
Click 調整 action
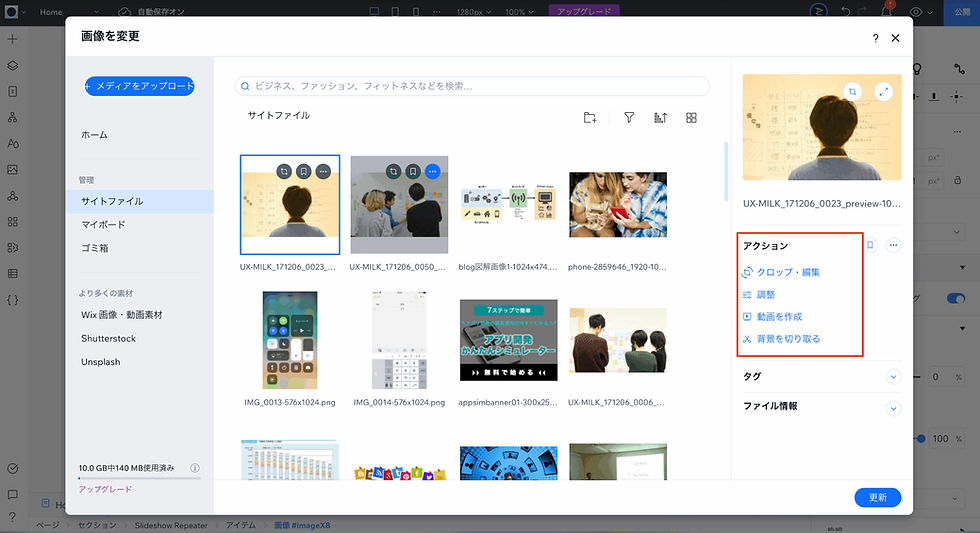pos(759,295)
